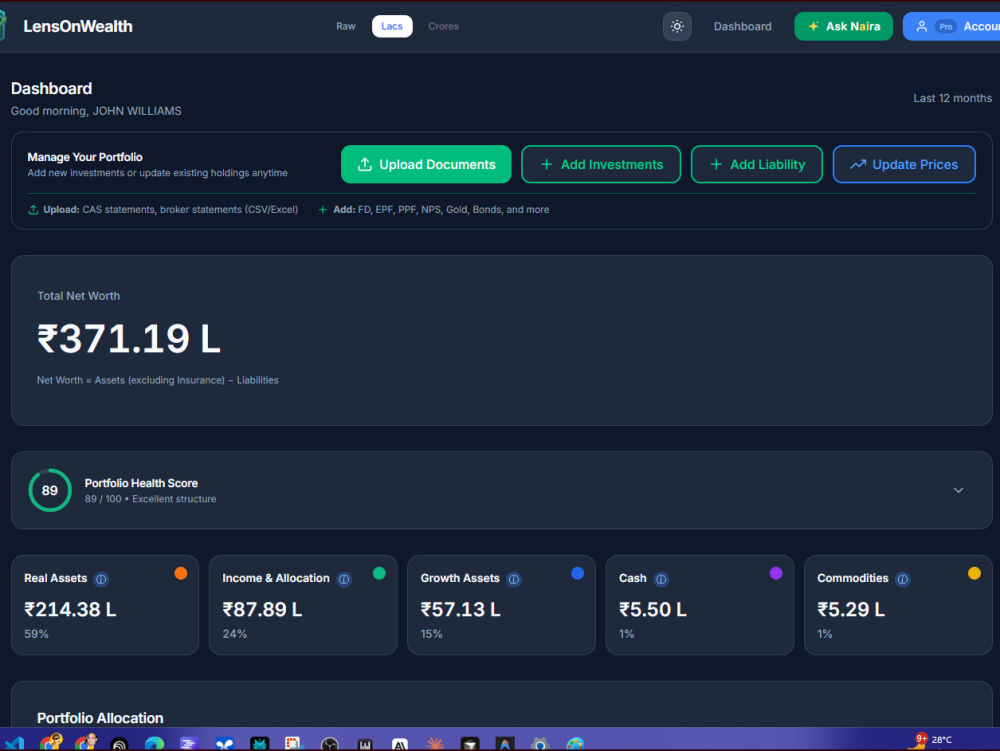Click the Update Prices button
1000x751 pixels.
coord(904,164)
